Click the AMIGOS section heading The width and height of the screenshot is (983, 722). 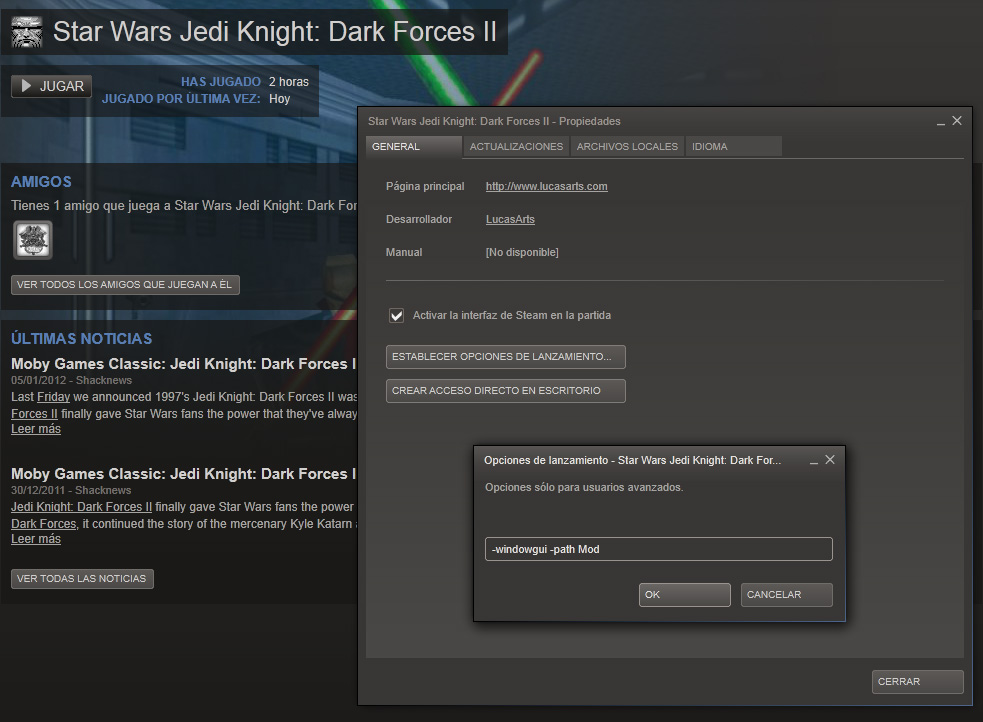pyautogui.click(x=41, y=182)
